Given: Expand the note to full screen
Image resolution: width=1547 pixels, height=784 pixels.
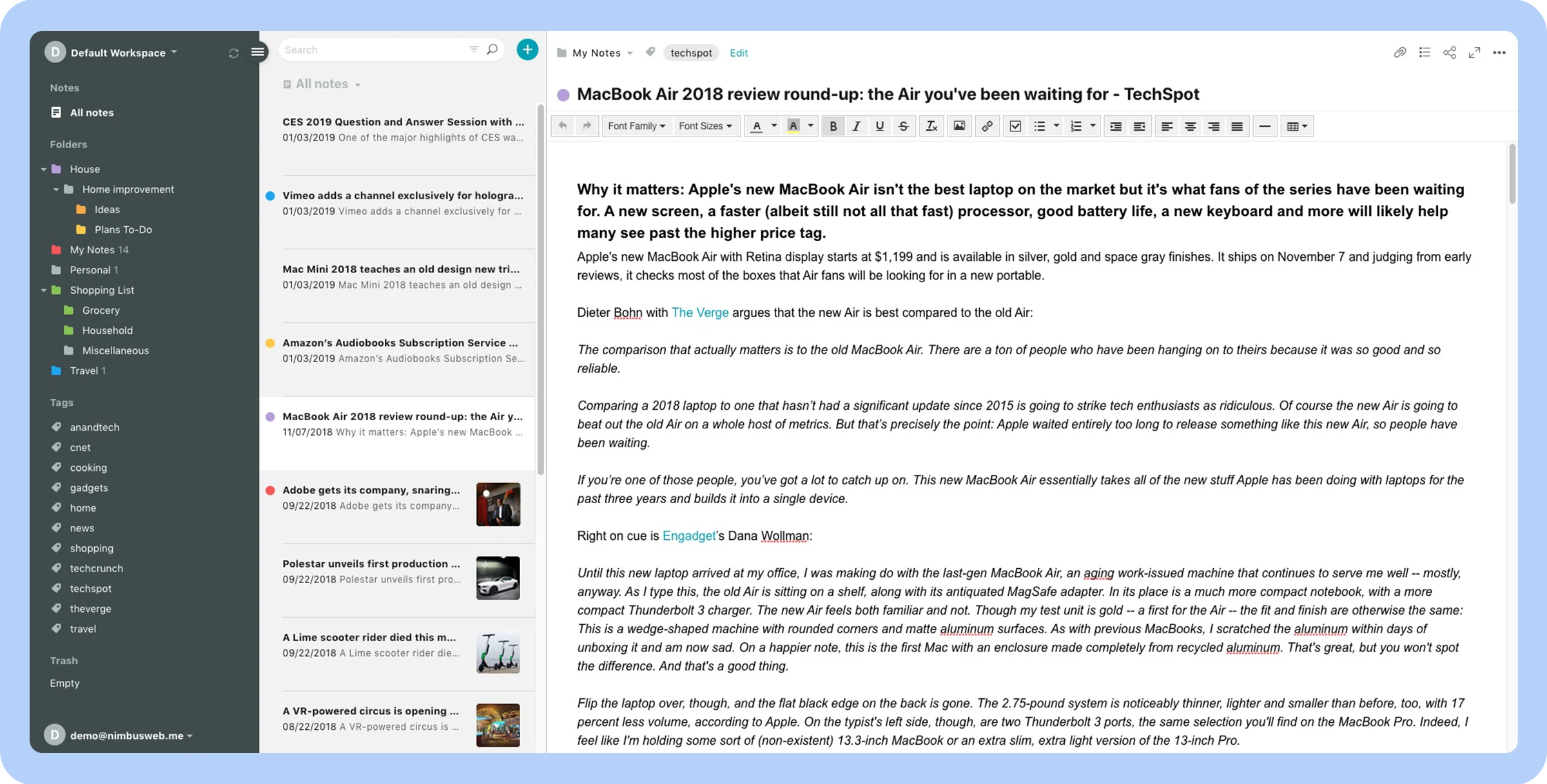Looking at the screenshot, I should point(1474,53).
